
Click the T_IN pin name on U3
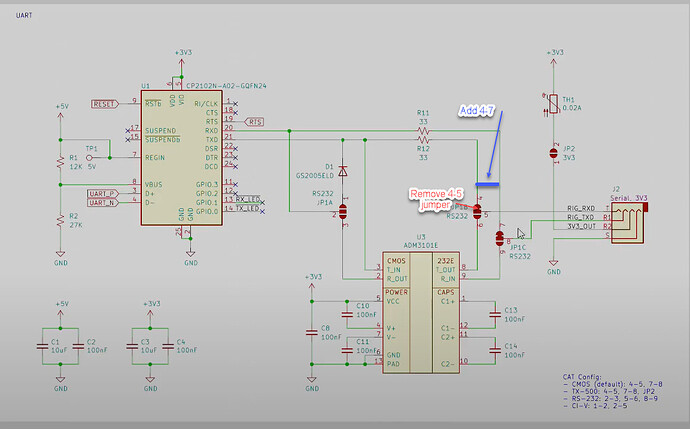(x=394, y=270)
